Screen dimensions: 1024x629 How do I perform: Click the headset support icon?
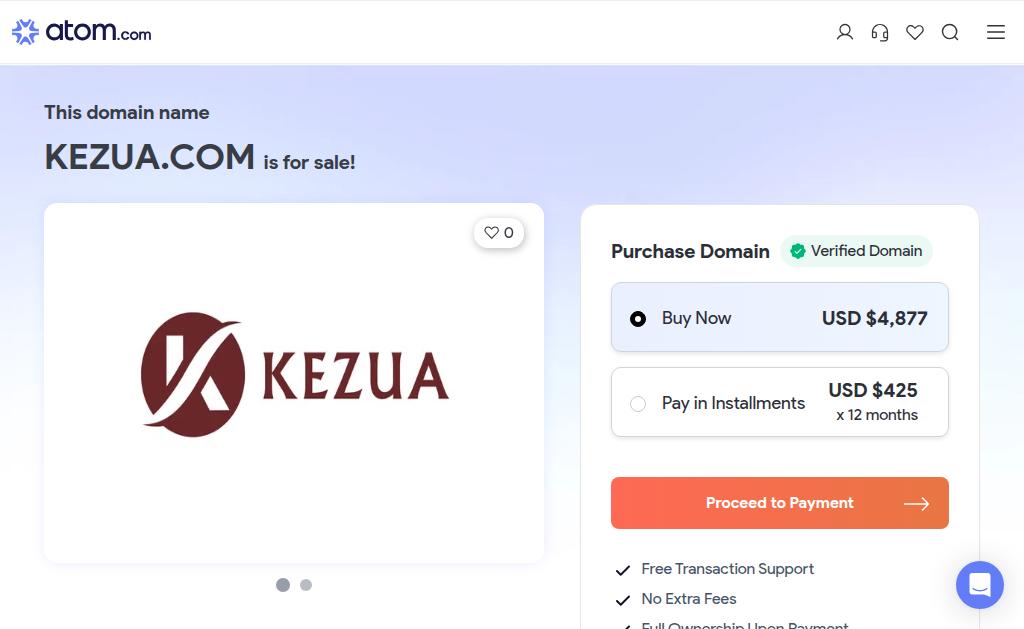tap(880, 33)
